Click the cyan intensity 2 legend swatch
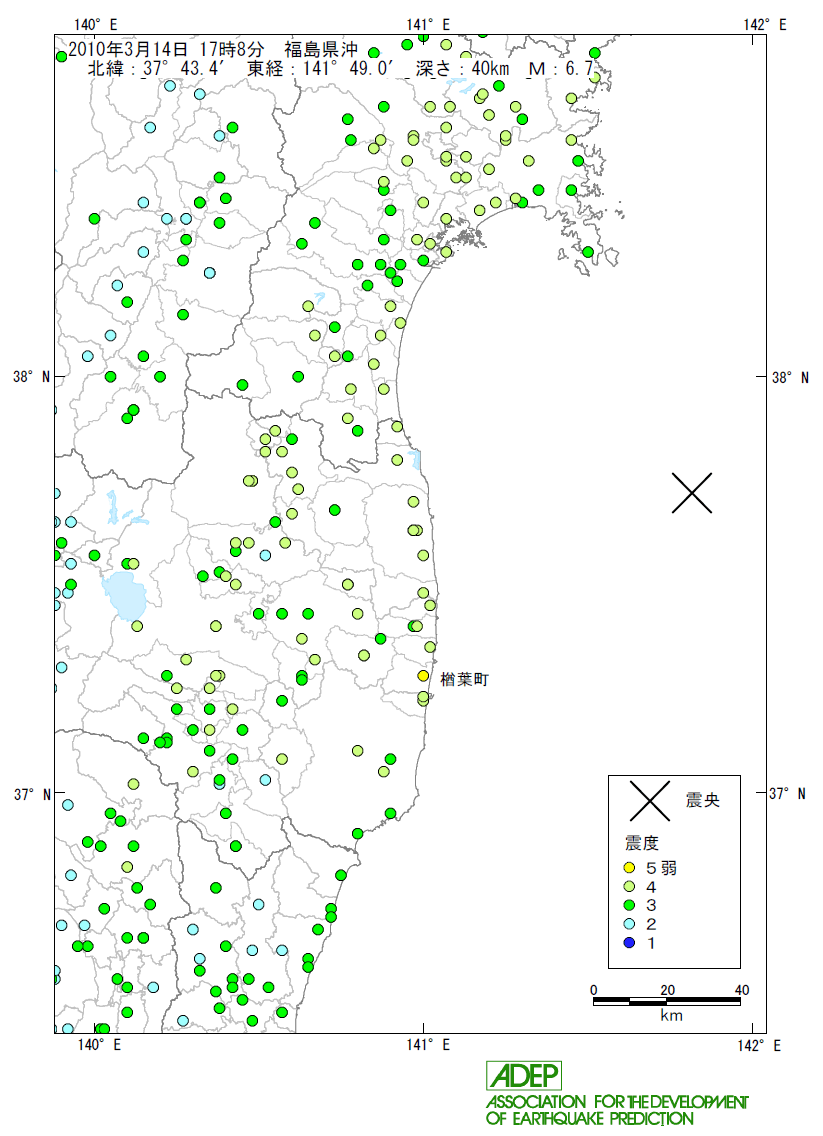Viewport: 823px width, 1136px height. (629, 924)
